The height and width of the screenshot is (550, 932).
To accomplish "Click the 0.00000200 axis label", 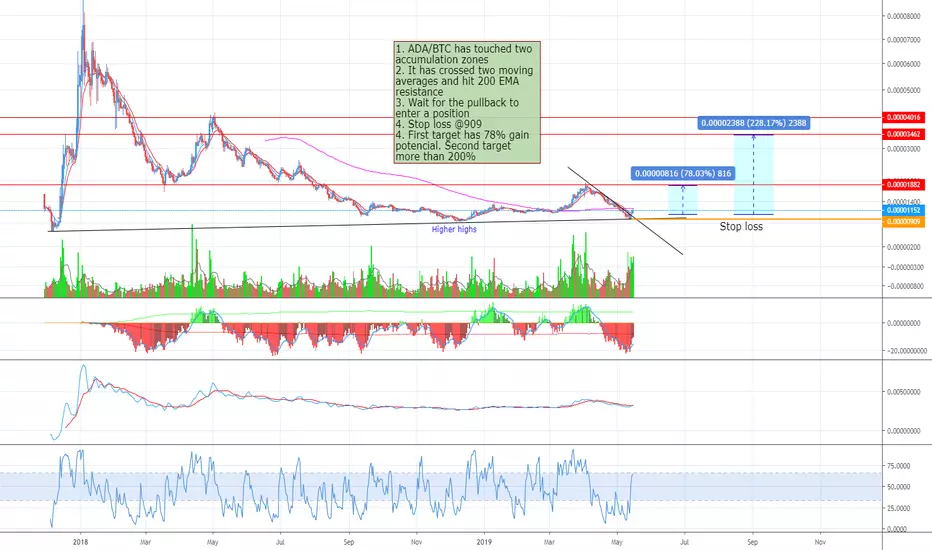I will tap(904, 247).
